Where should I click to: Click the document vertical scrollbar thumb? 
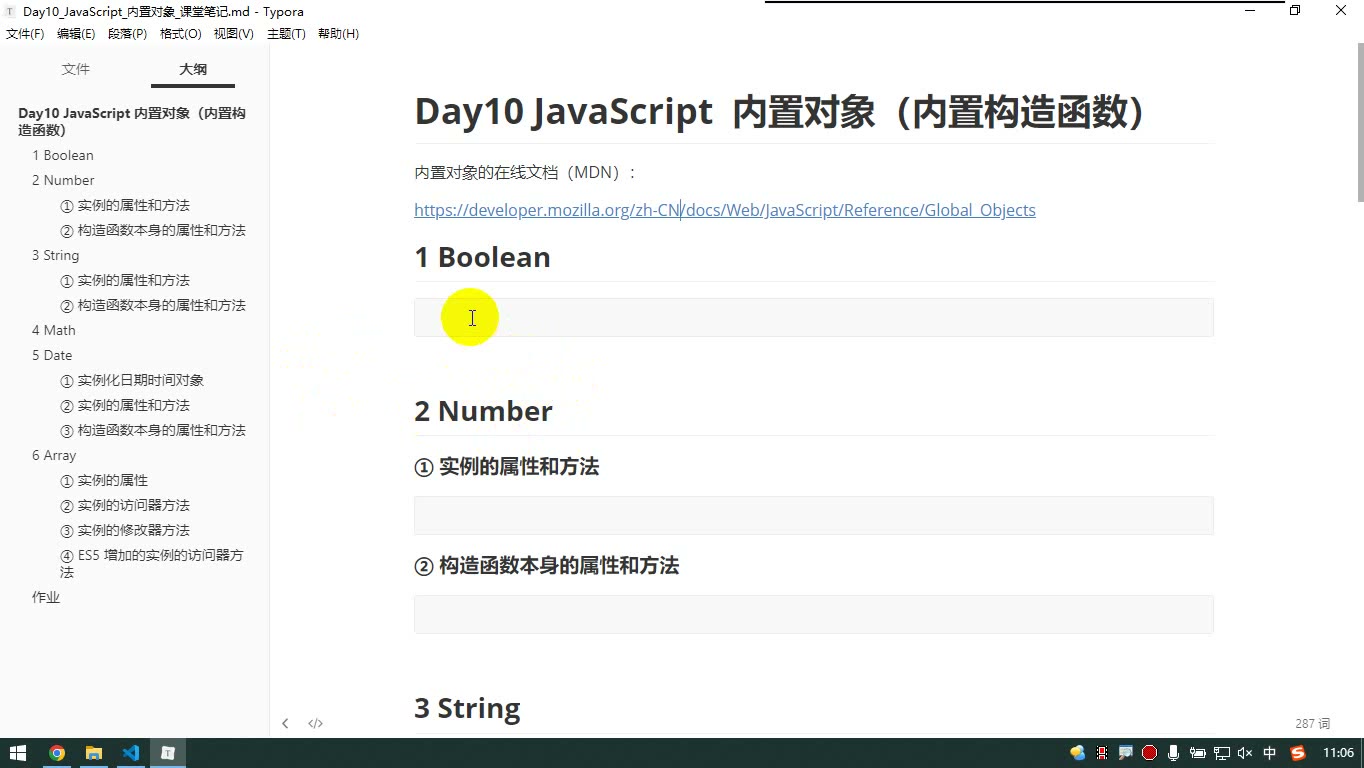click(1359, 121)
